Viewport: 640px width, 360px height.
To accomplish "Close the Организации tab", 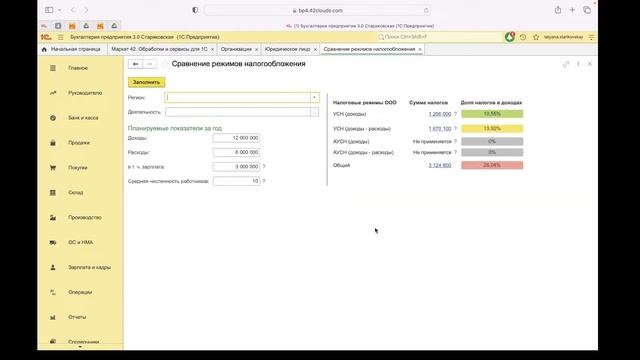I will point(256,49).
